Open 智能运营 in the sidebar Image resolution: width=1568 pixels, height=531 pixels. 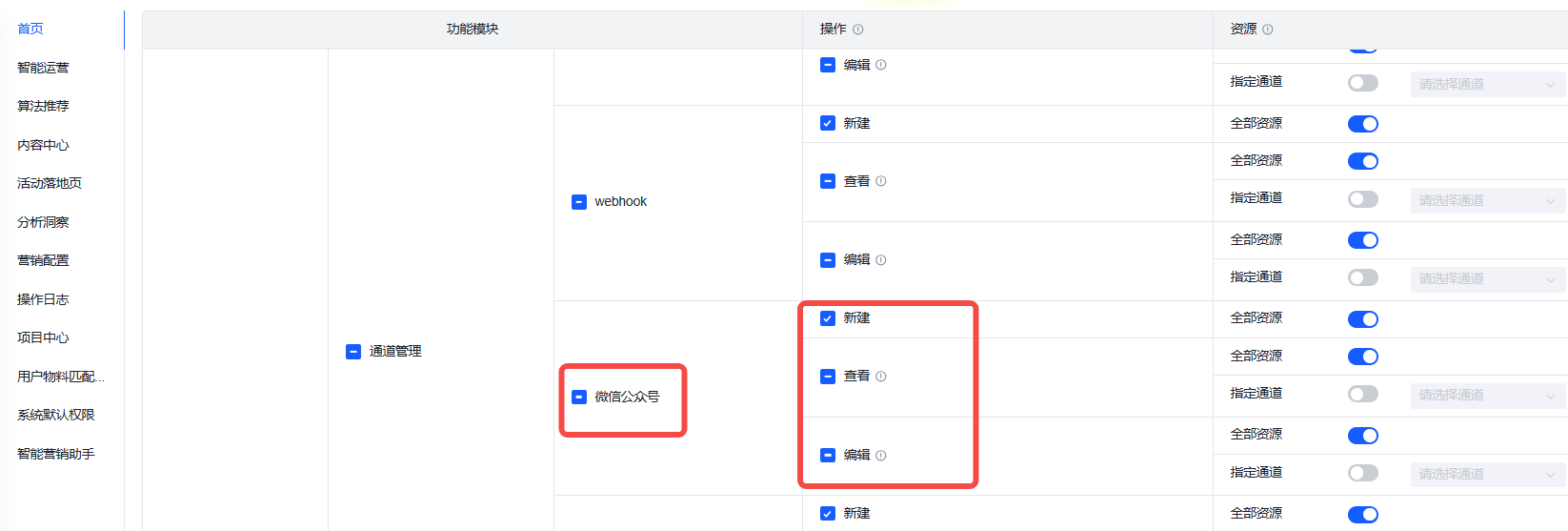click(43, 68)
